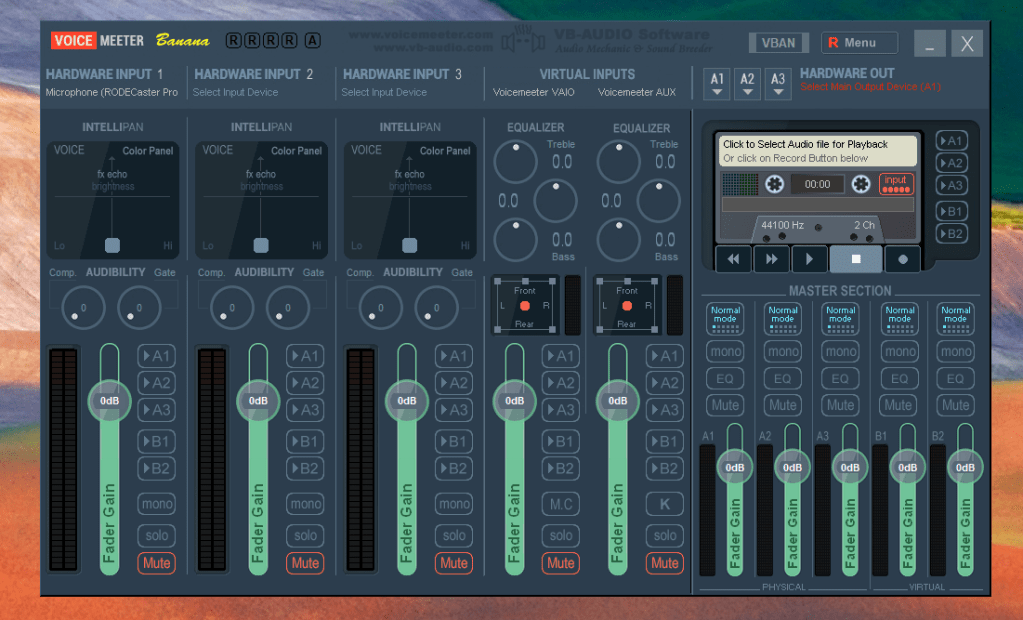Screen dimensions: 1023x620
Task: Turn the Treble knob of Voicemeeter VAIO equalizer
Action: pyautogui.click(x=515, y=161)
